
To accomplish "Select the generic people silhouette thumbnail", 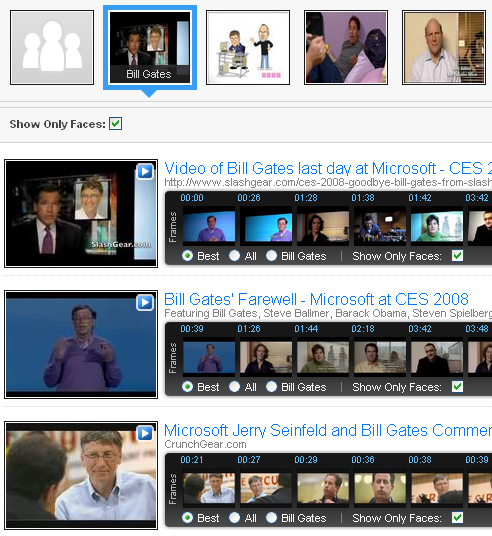I will (52, 47).
